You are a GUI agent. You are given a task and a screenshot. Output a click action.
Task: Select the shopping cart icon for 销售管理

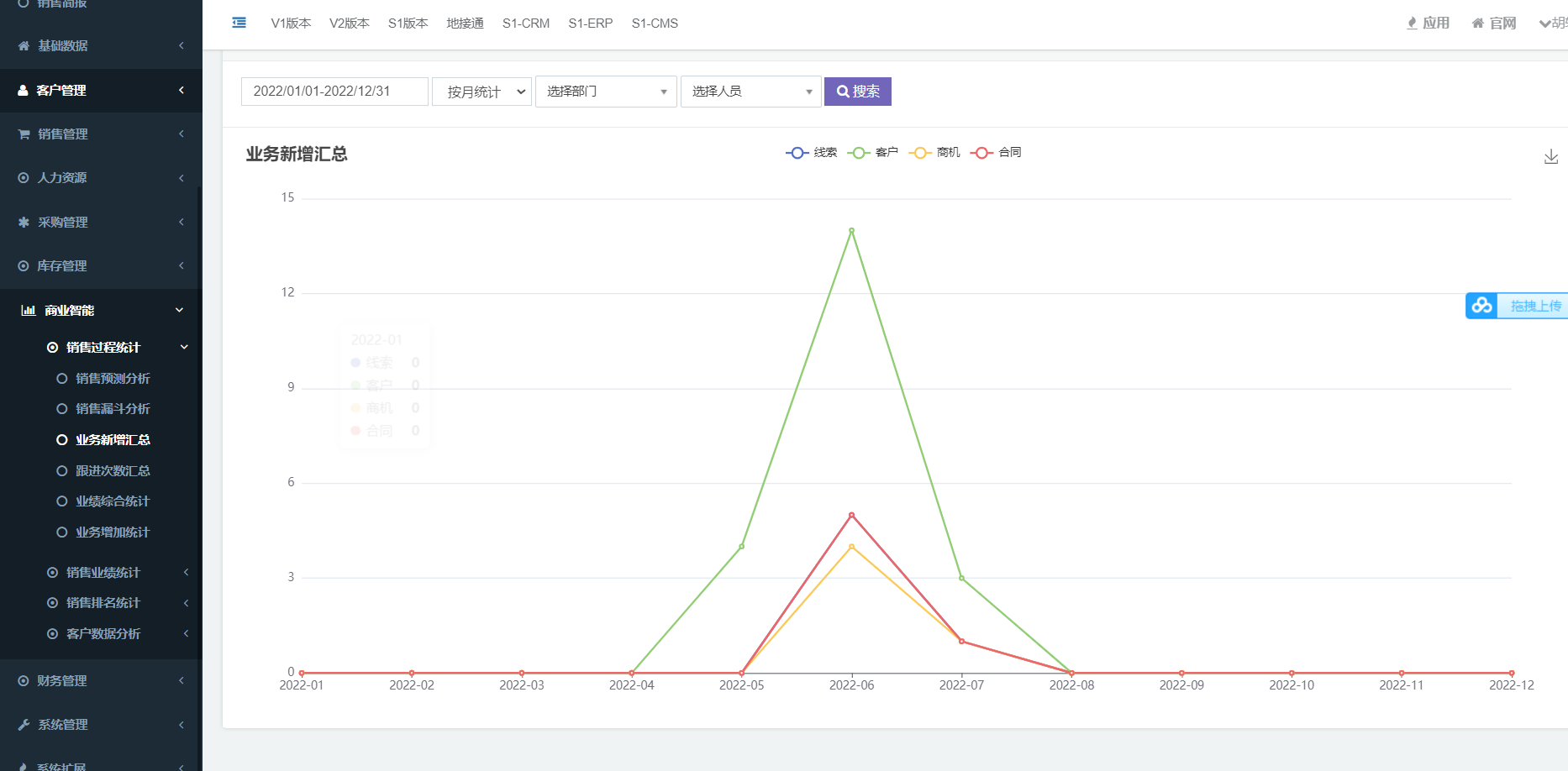tap(23, 134)
